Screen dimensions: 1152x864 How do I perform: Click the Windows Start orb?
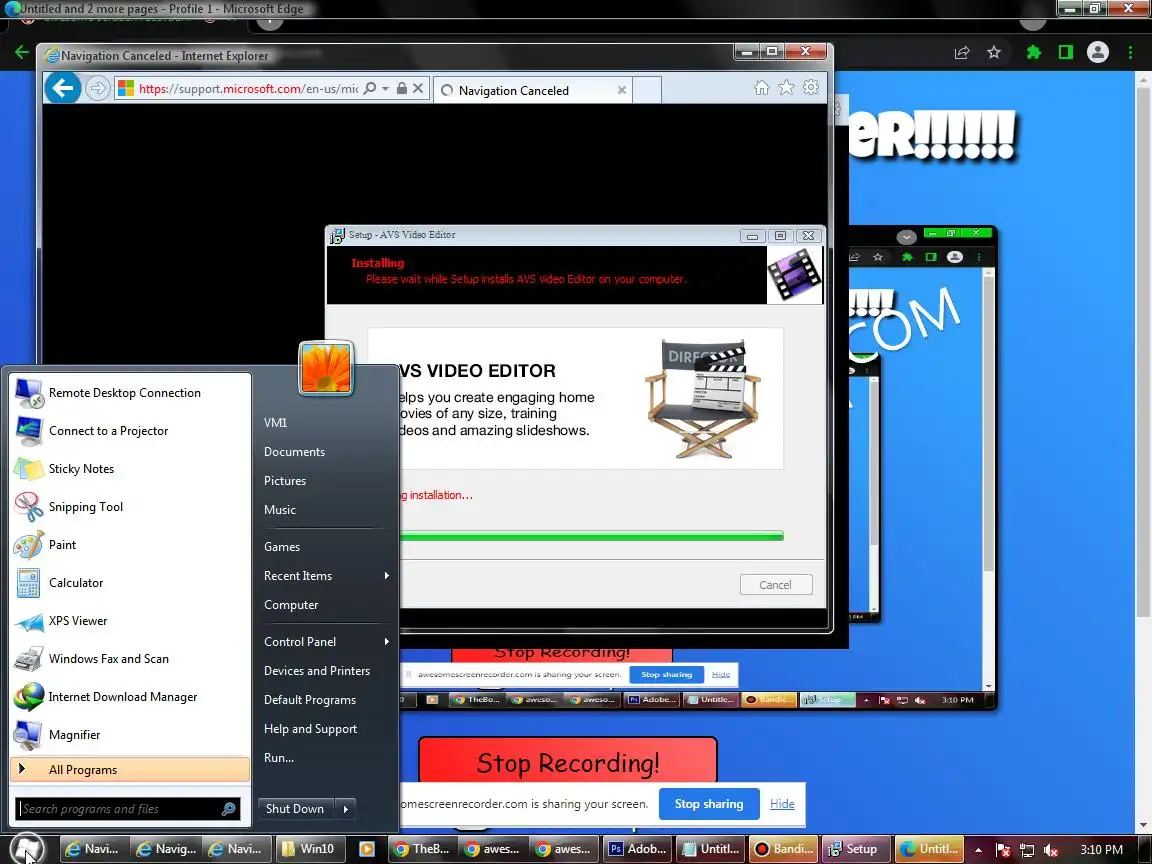(27, 849)
